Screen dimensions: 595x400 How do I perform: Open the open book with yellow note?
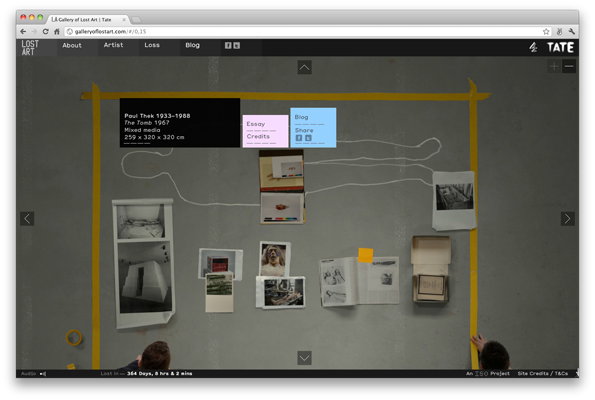click(x=360, y=280)
